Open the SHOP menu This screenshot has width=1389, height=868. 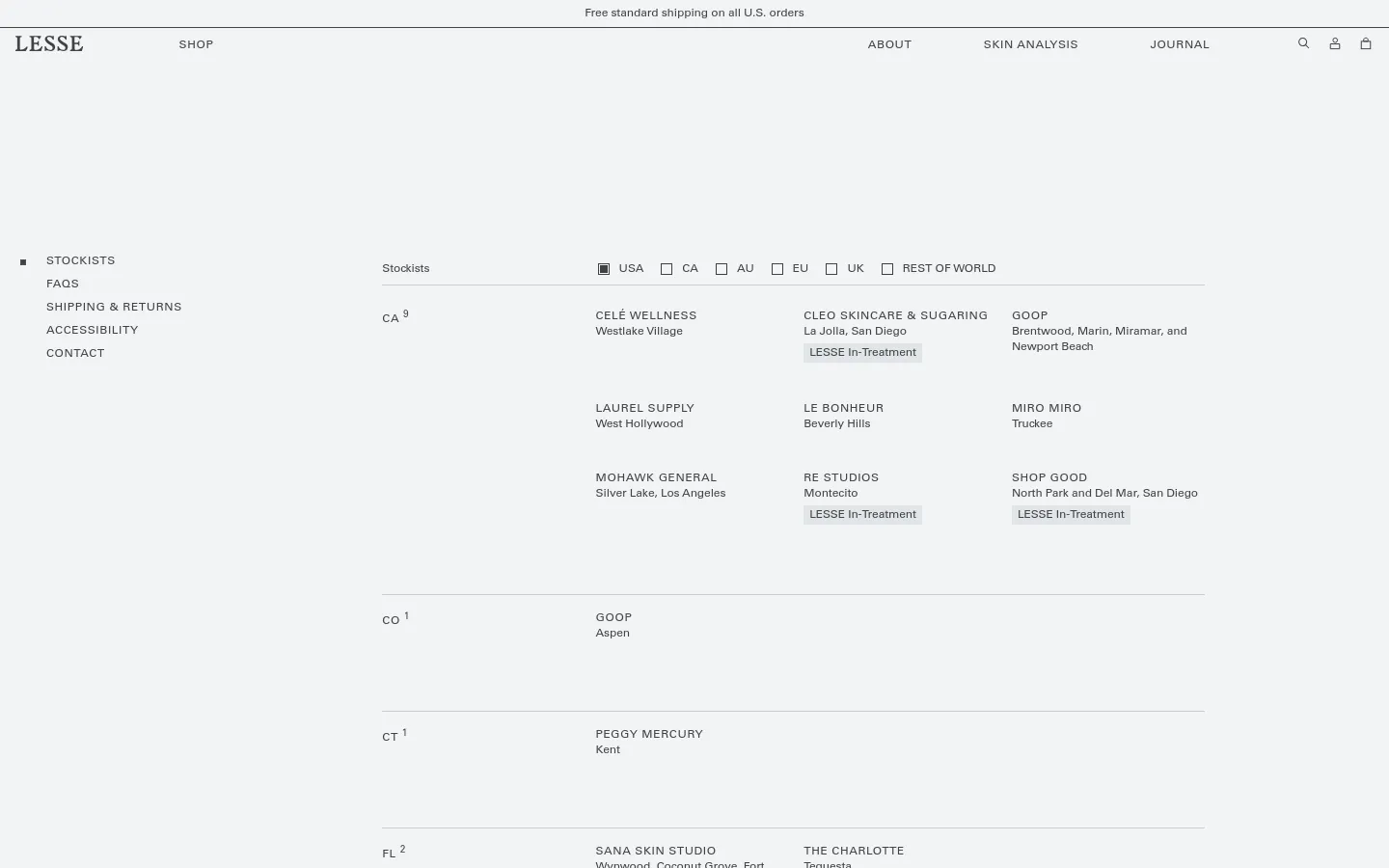pyautogui.click(x=196, y=44)
